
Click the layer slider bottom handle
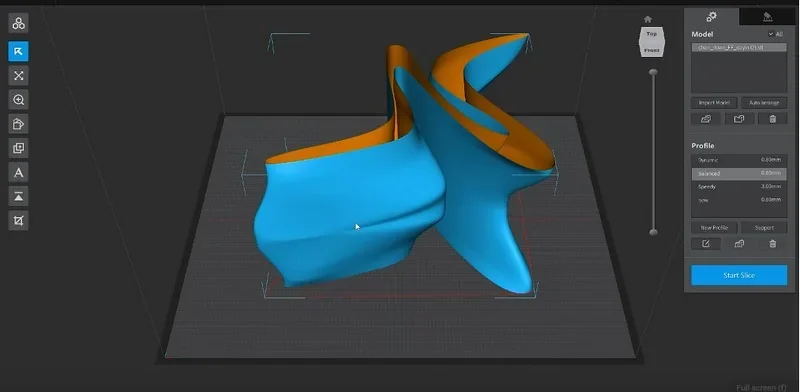[653, 232]
